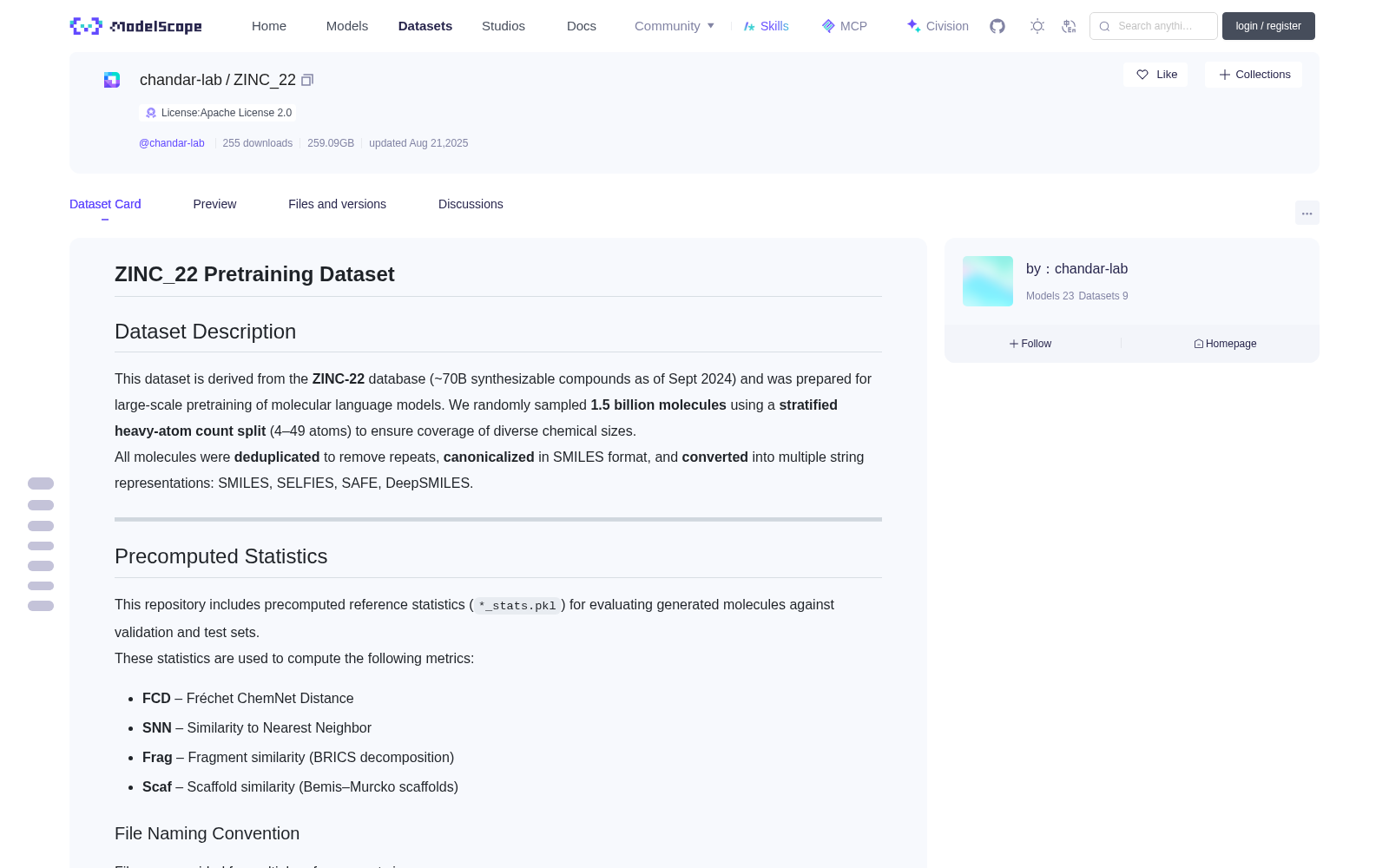
Task: Visit the chandar-lab Homepage
Action: tap(1225, 344)
